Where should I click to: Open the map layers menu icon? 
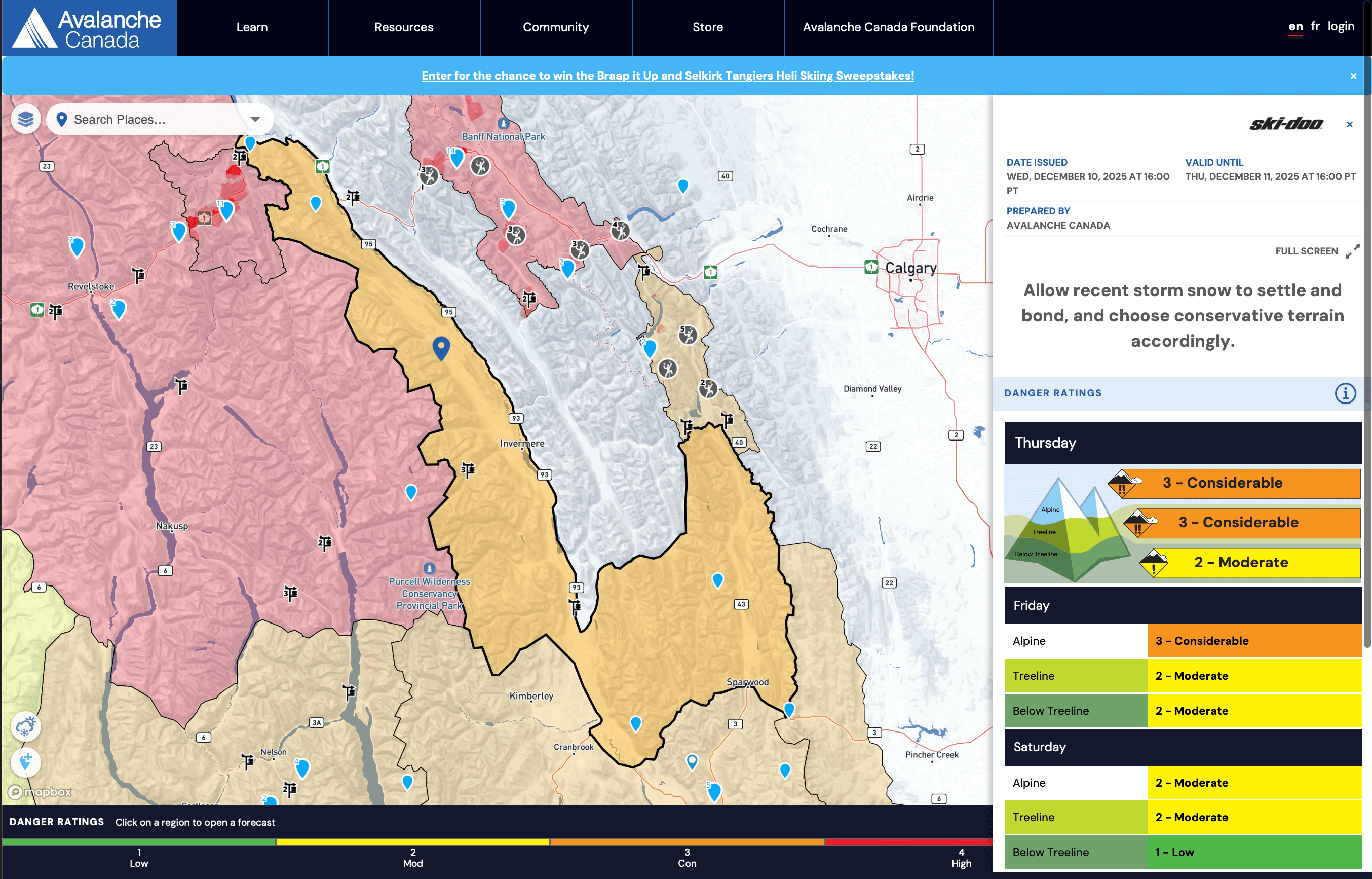(x=26, y=119)
